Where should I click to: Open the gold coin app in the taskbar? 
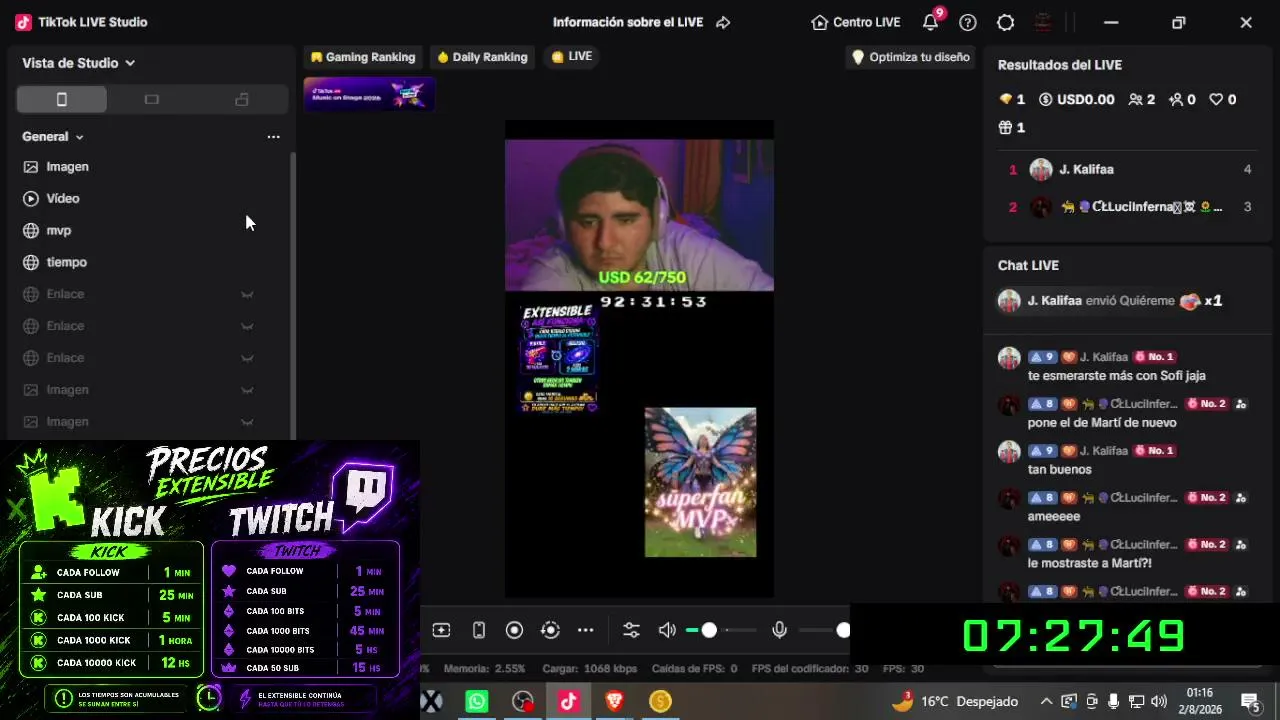click(x=660, y=702)
